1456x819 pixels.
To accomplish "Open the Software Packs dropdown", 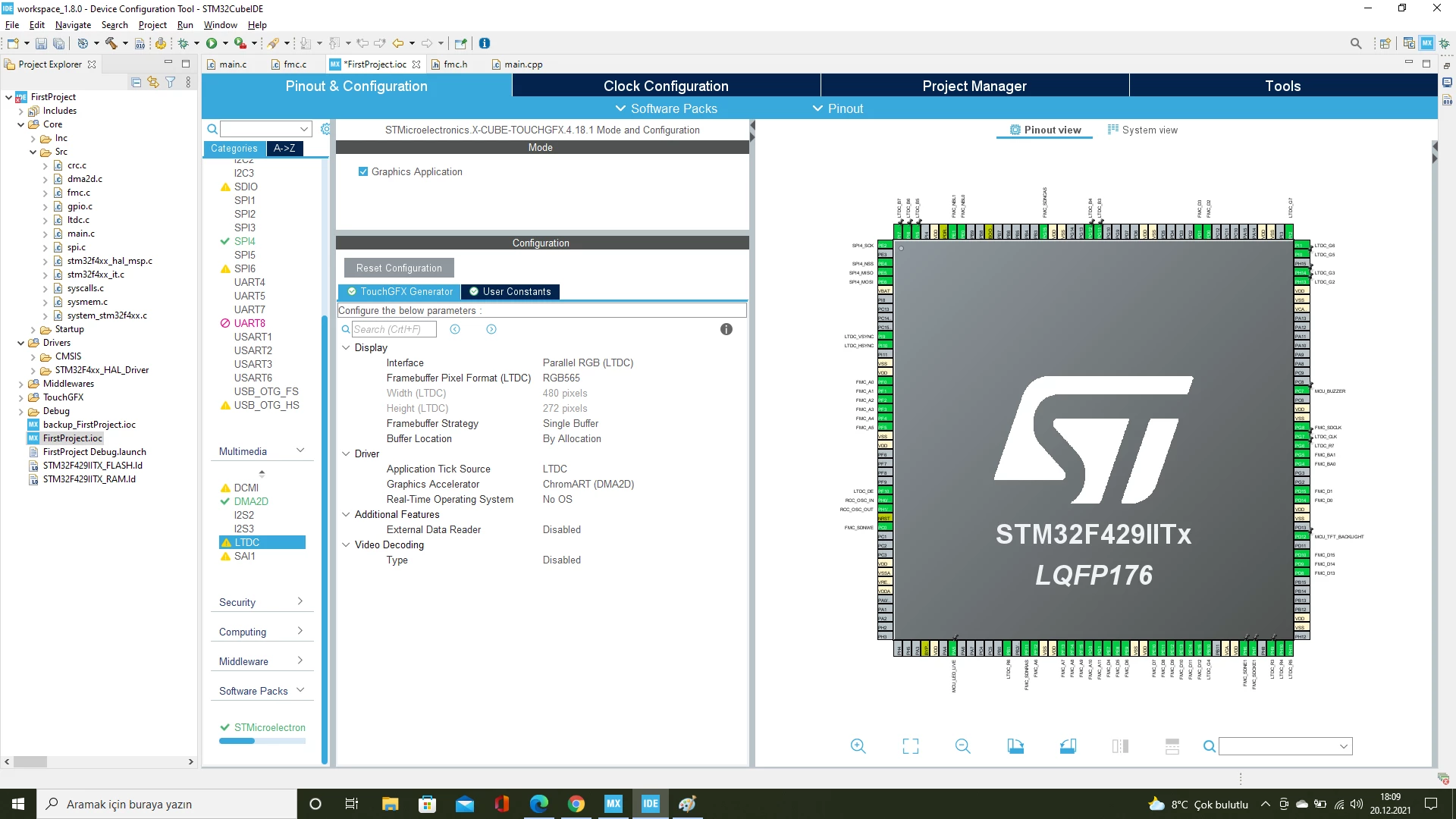I will pyautogui.click(x=667, y=108).
